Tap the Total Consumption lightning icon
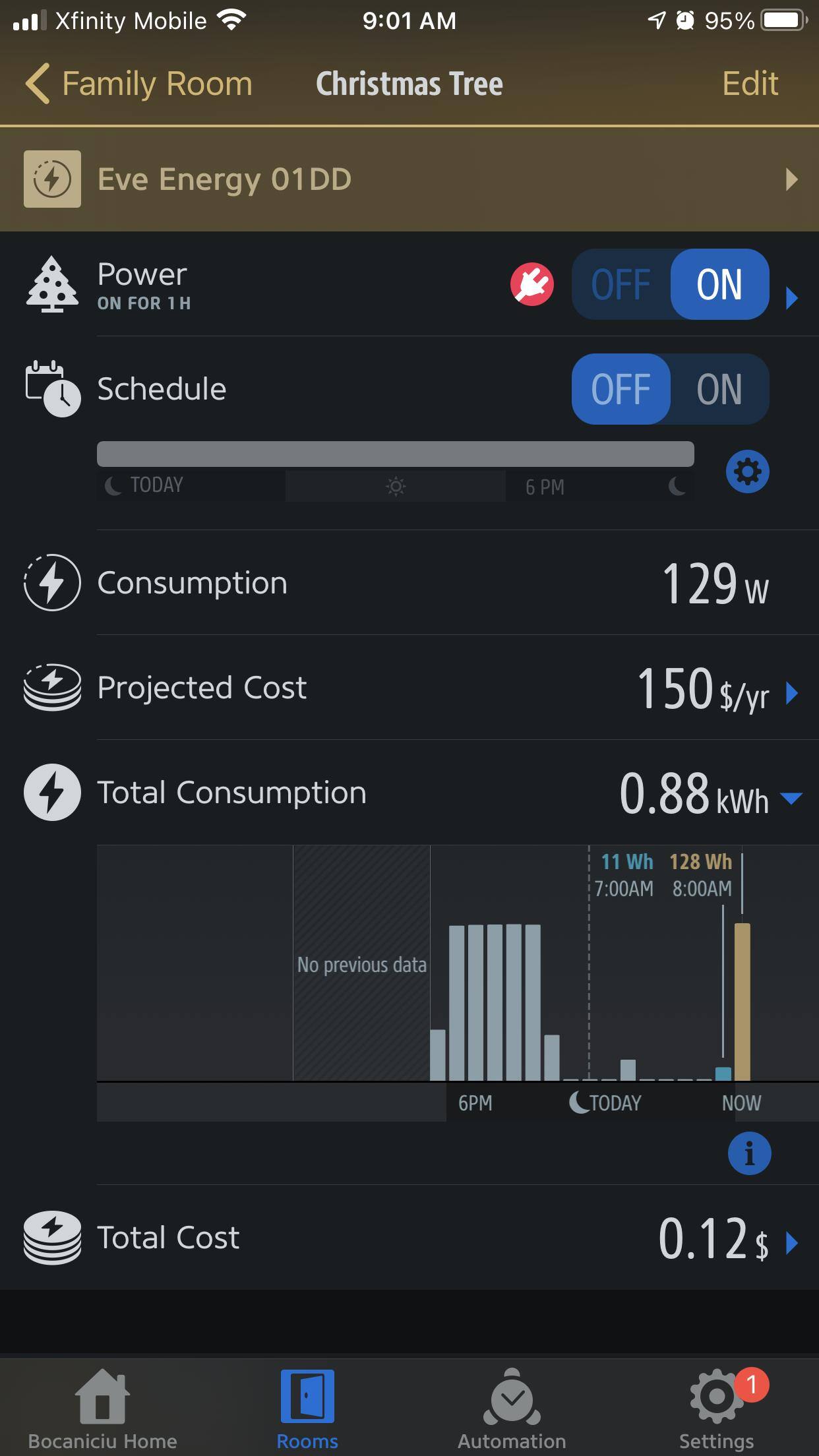This screenshot has height=1456, width=819. click(x=52, y=792)
